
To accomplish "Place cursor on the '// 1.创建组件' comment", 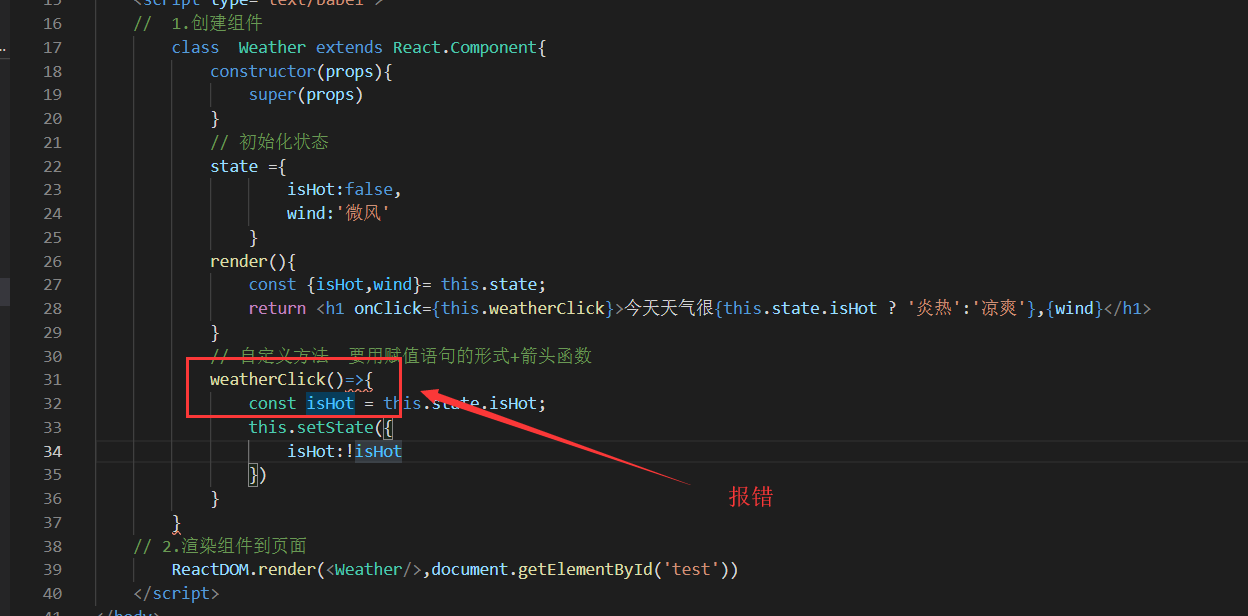I will pyautogui.click(x=198, y=23).
